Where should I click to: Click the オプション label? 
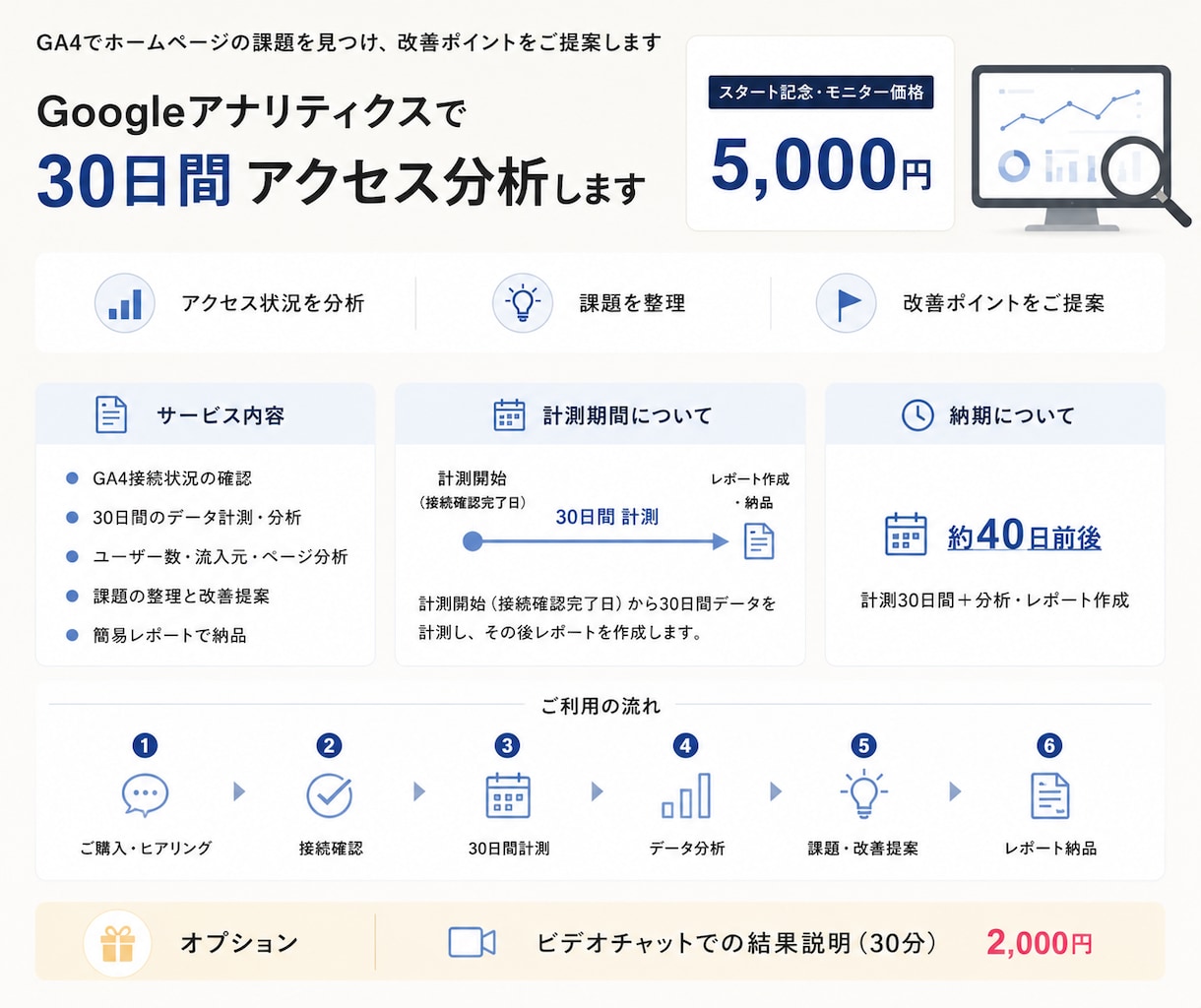coord(239,943)
